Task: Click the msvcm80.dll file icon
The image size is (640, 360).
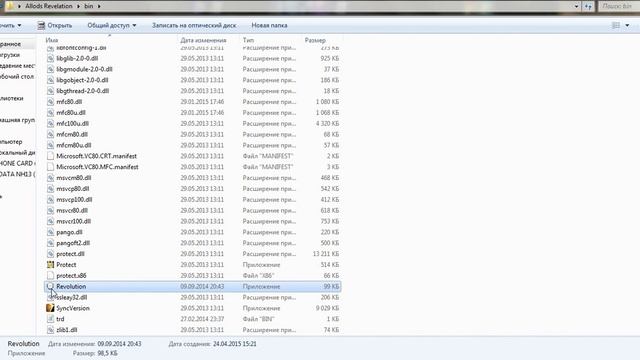Action: 50,178
